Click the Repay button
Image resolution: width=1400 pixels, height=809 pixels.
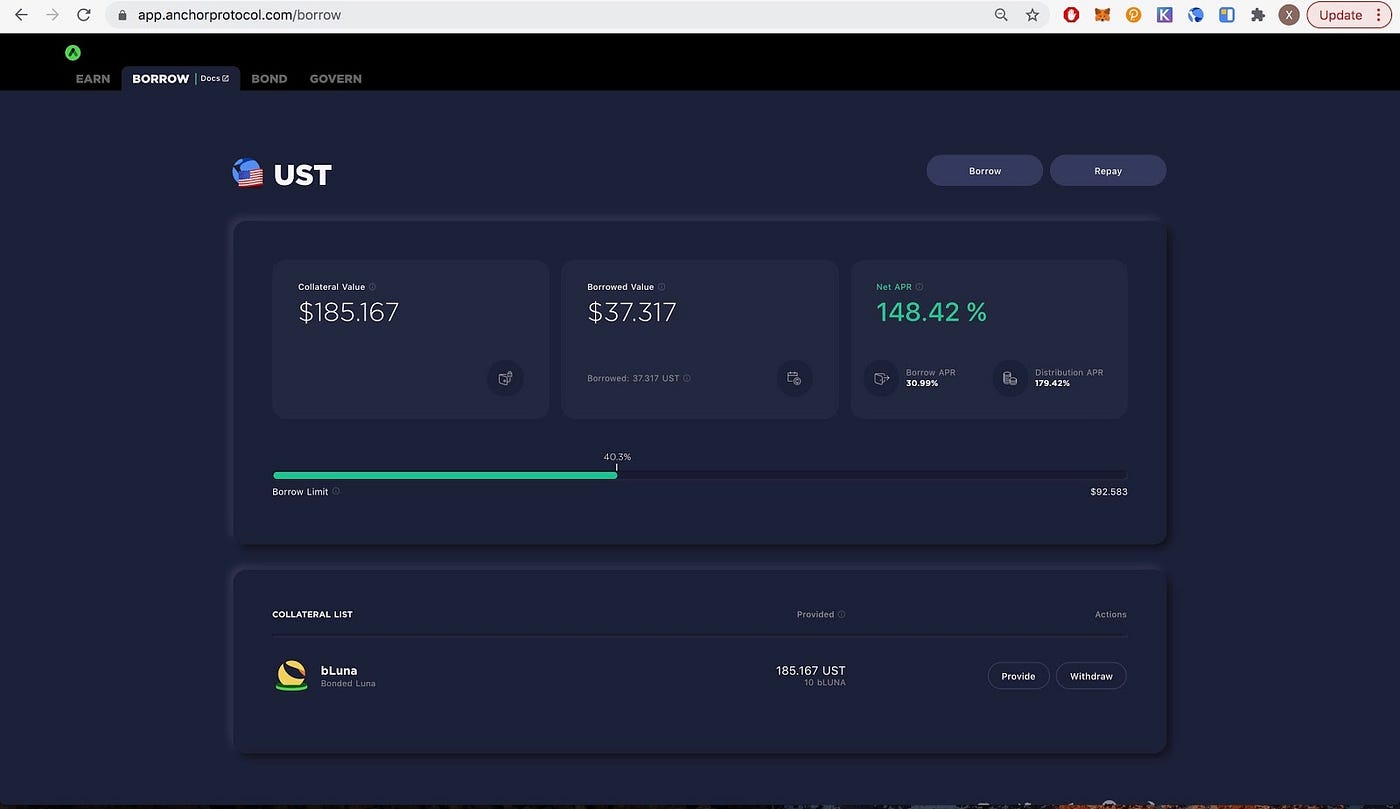[1107, 170]
